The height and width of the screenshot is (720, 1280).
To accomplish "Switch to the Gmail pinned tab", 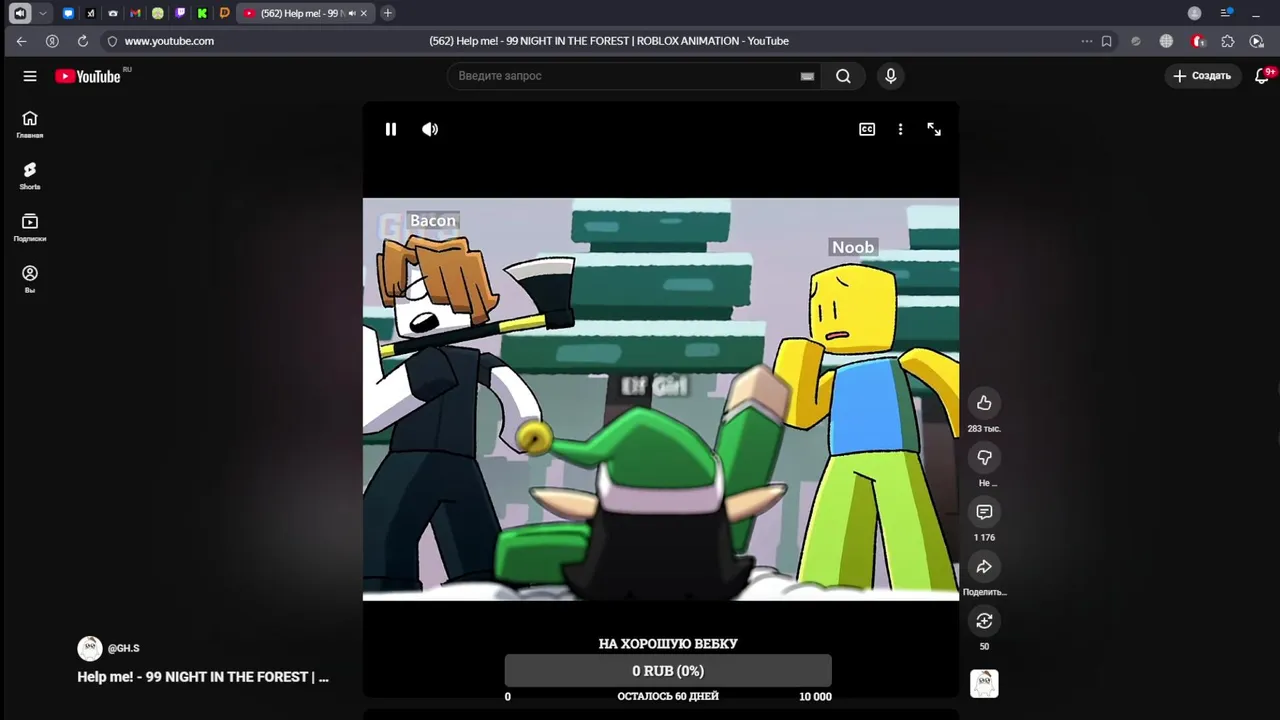I will click(135, 13).
